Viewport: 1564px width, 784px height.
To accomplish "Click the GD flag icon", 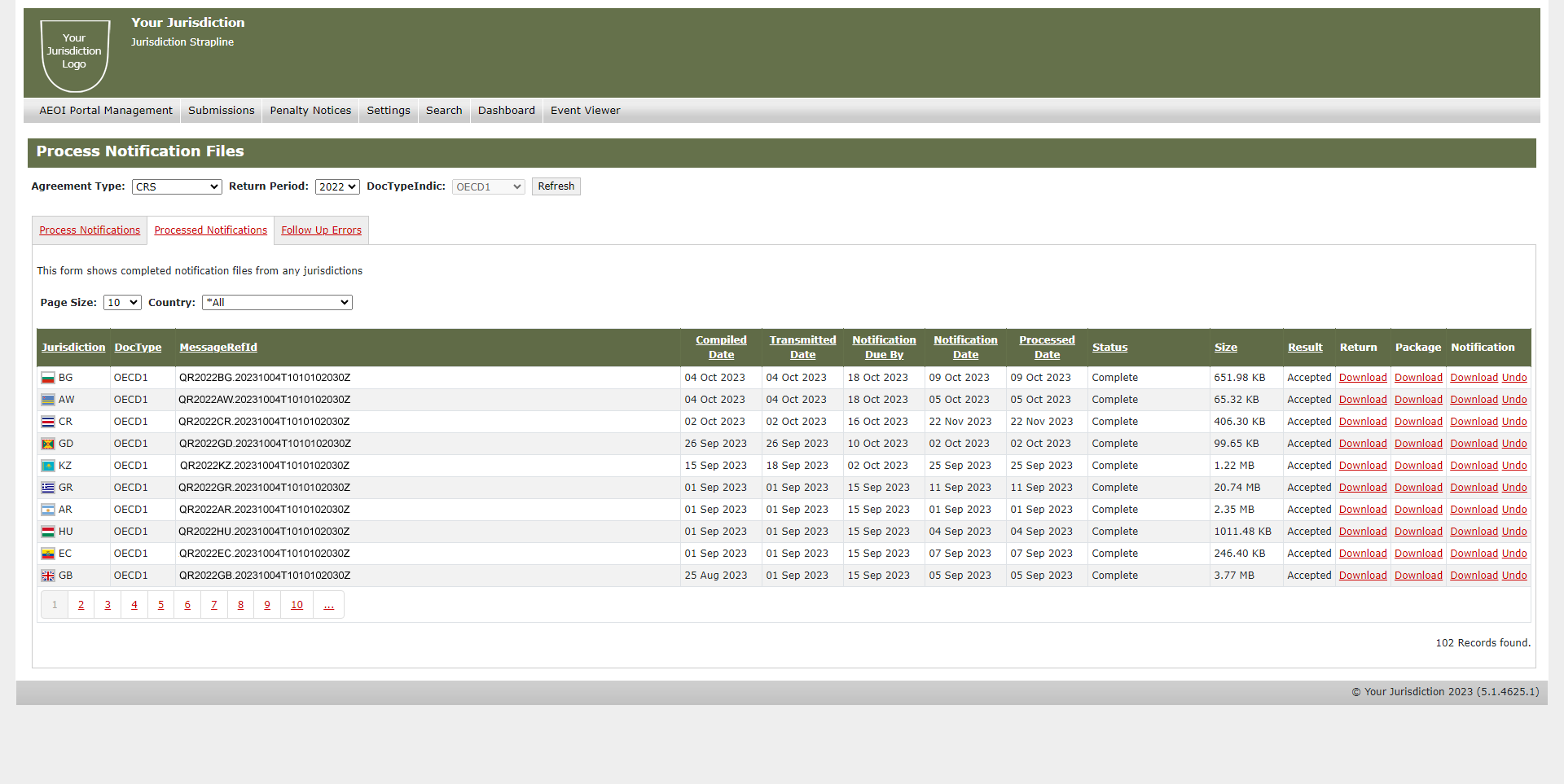I will click(48, 444).
